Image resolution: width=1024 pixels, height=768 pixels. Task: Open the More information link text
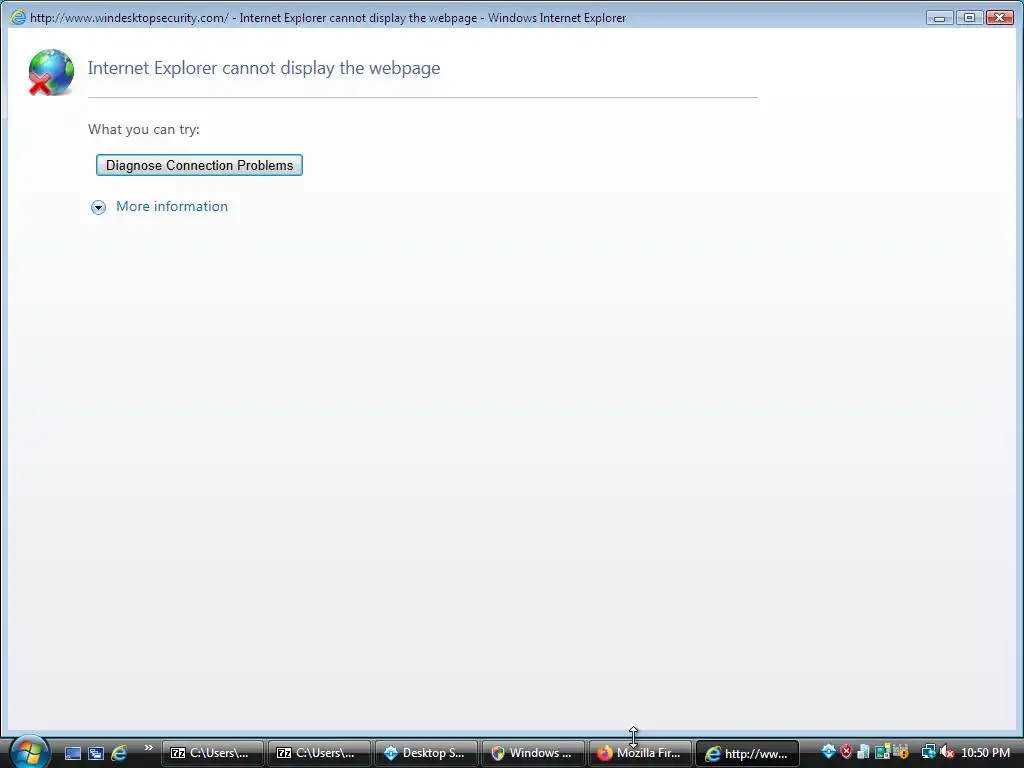click(x=172, y=206)
